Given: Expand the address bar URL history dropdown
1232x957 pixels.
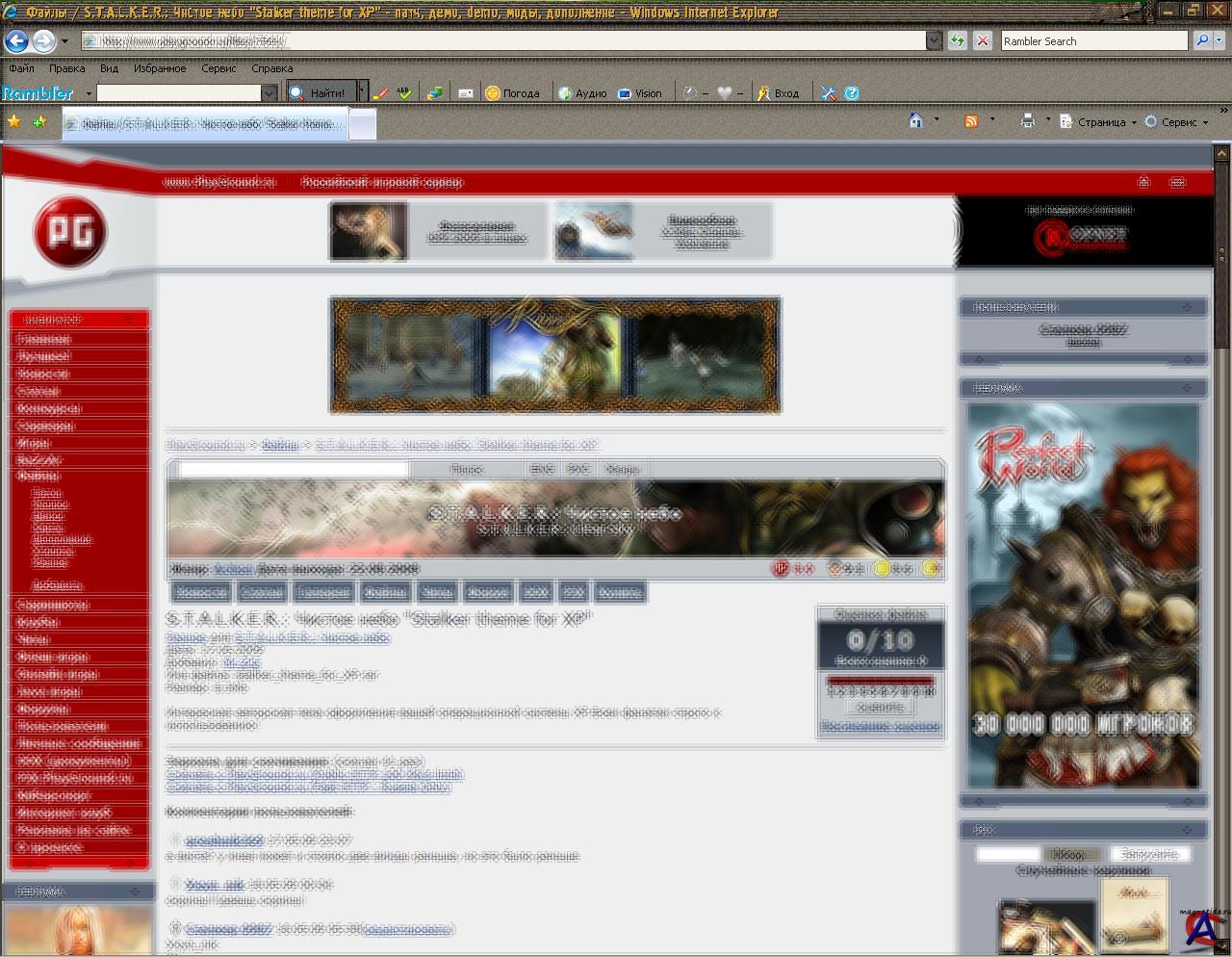Looking at the screenshot, I should tap(934, 40).
